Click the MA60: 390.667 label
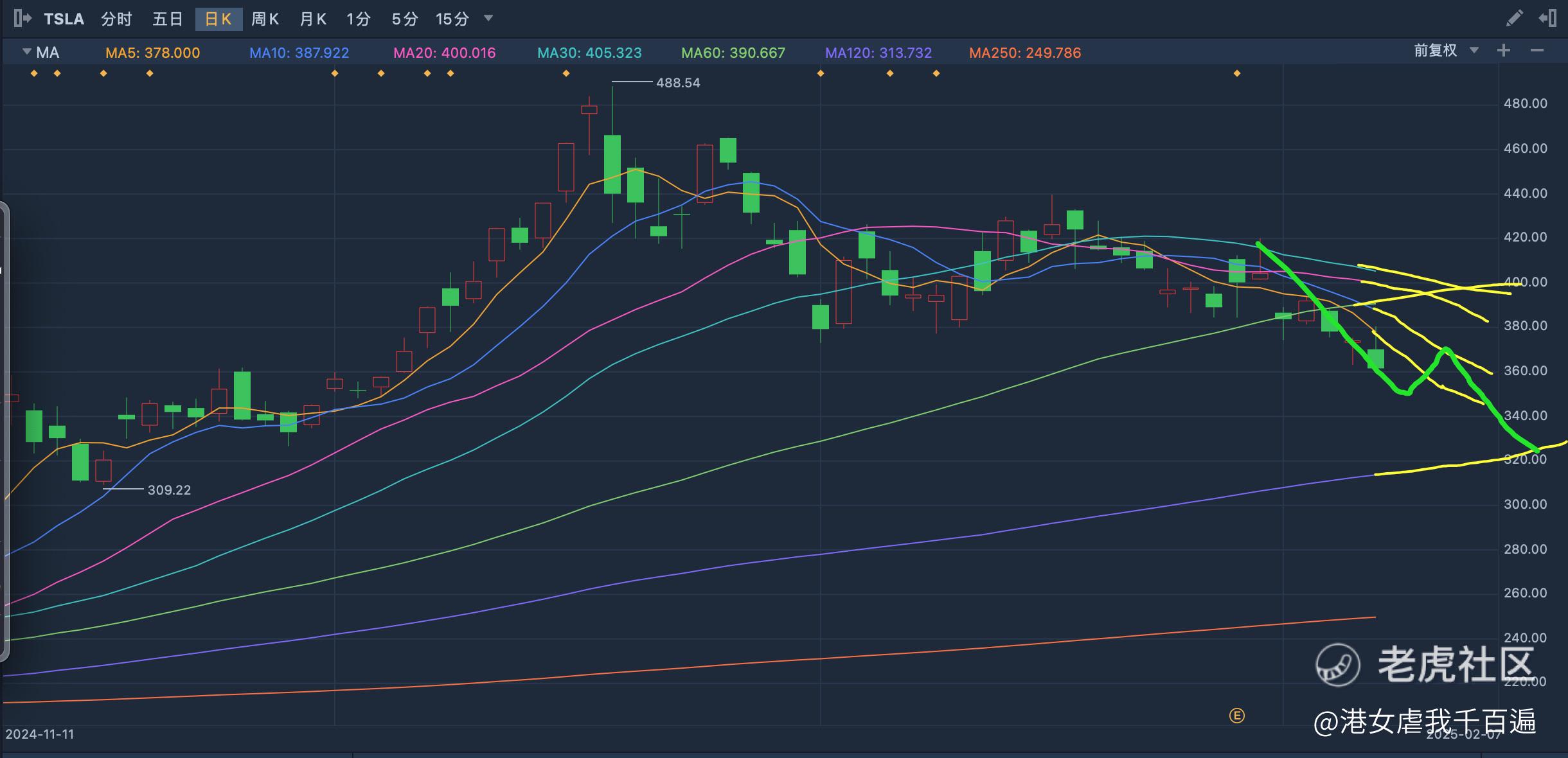The width and height of the screenshot is (1568, 758). (x=733, y=53)
